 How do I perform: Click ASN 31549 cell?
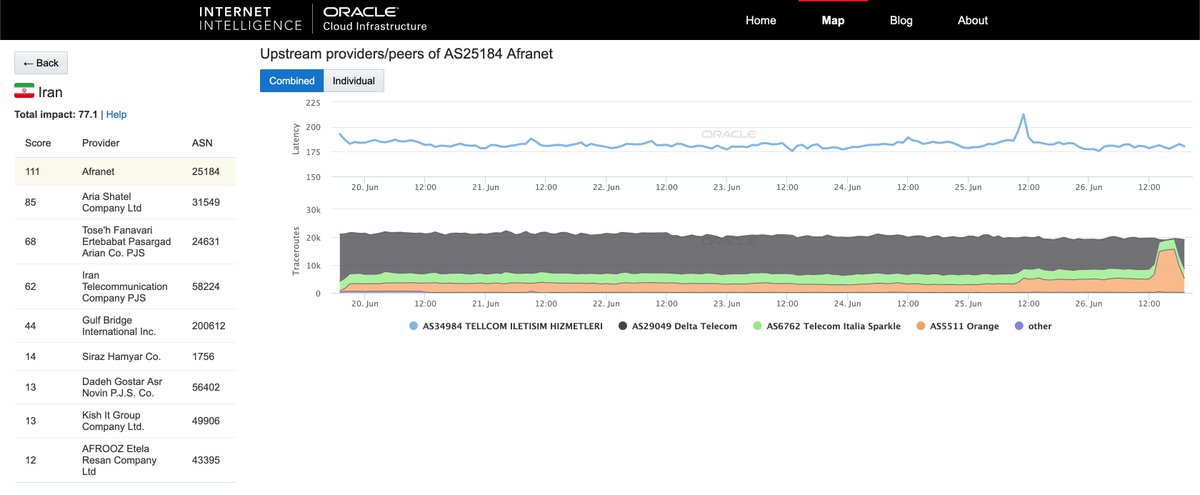(205, 202)
